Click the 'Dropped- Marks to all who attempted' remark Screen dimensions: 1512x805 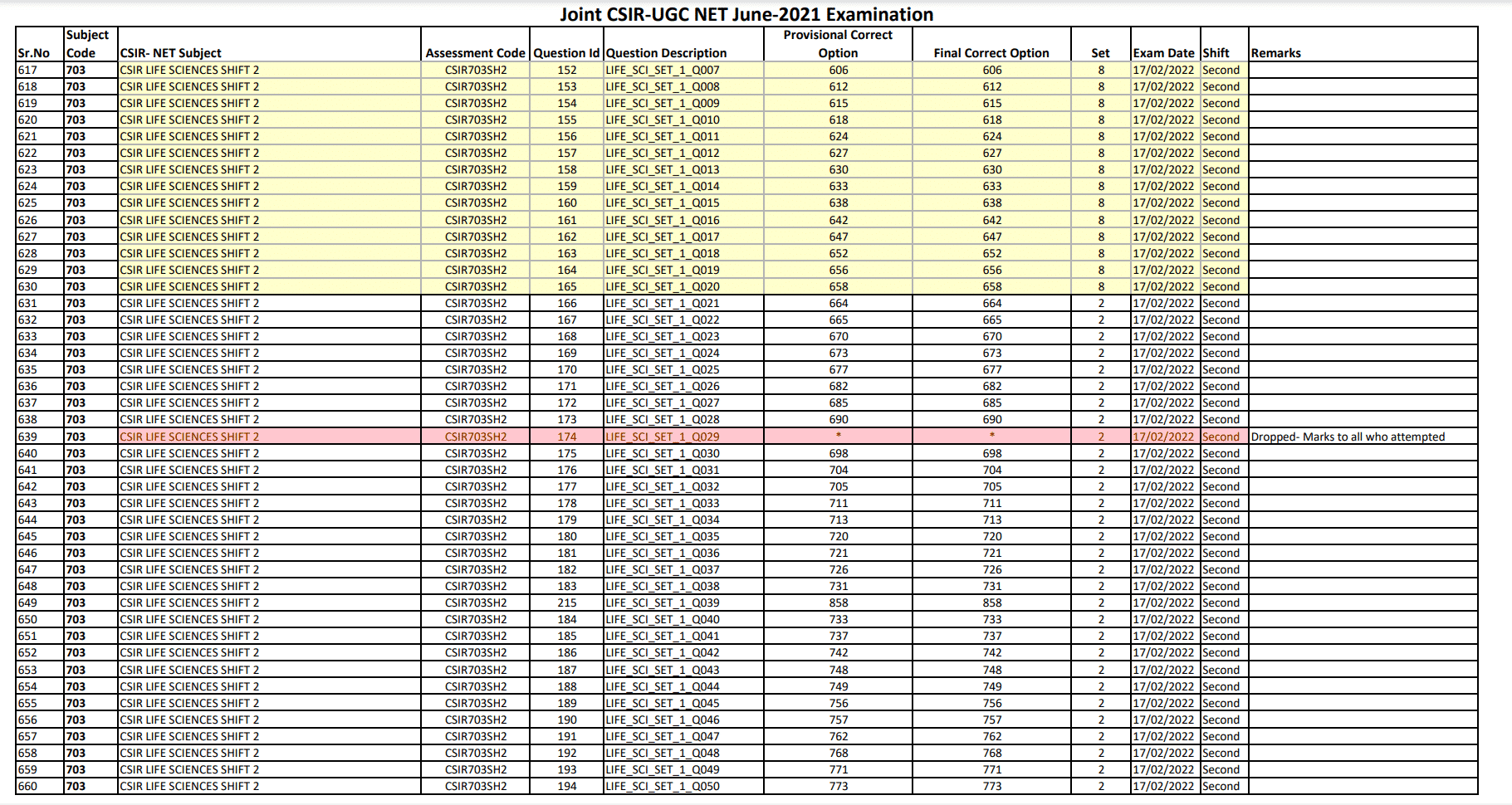[x=1348, y=437]
